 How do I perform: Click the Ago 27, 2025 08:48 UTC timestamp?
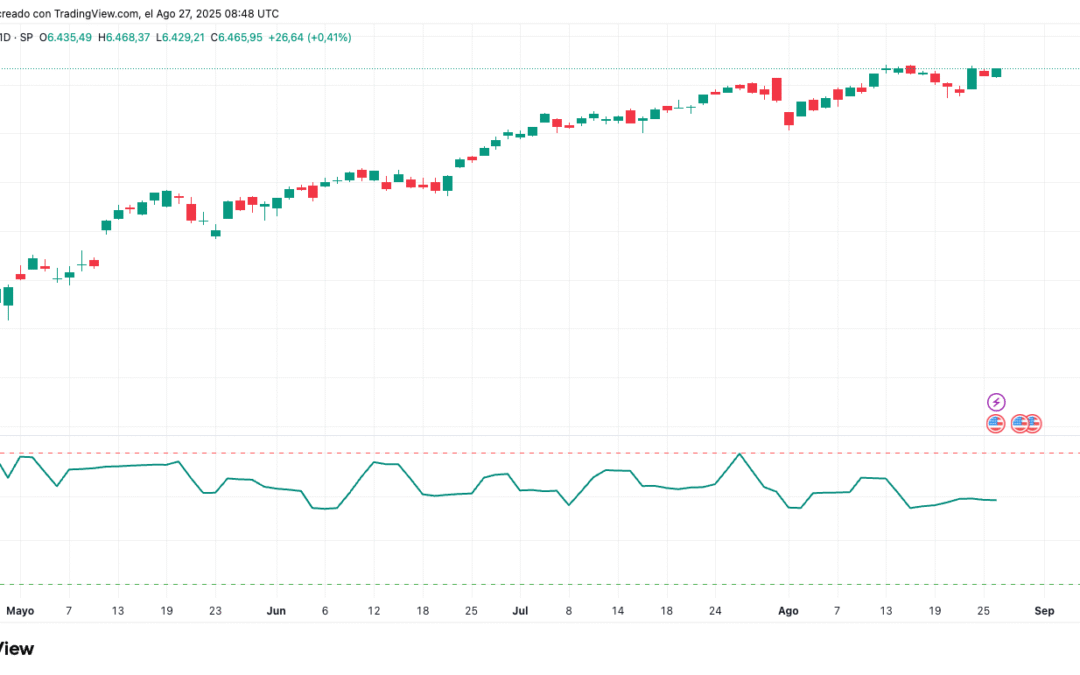215,13
